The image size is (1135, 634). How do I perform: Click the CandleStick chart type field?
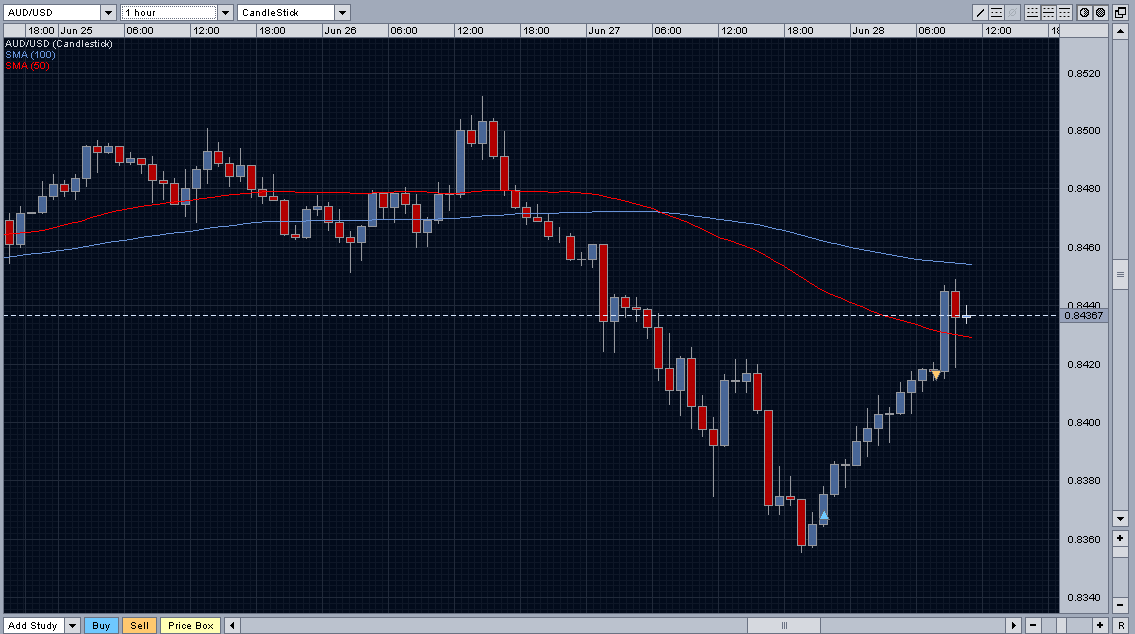(x=286, y=12)
